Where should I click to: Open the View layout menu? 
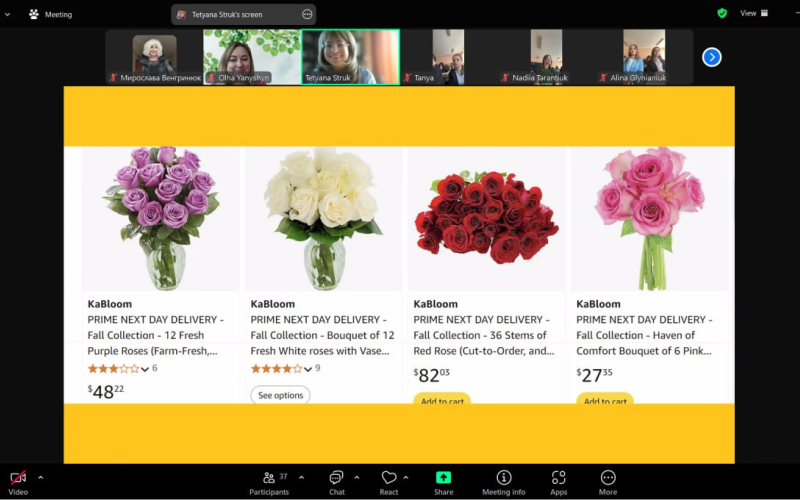(754, 13)
